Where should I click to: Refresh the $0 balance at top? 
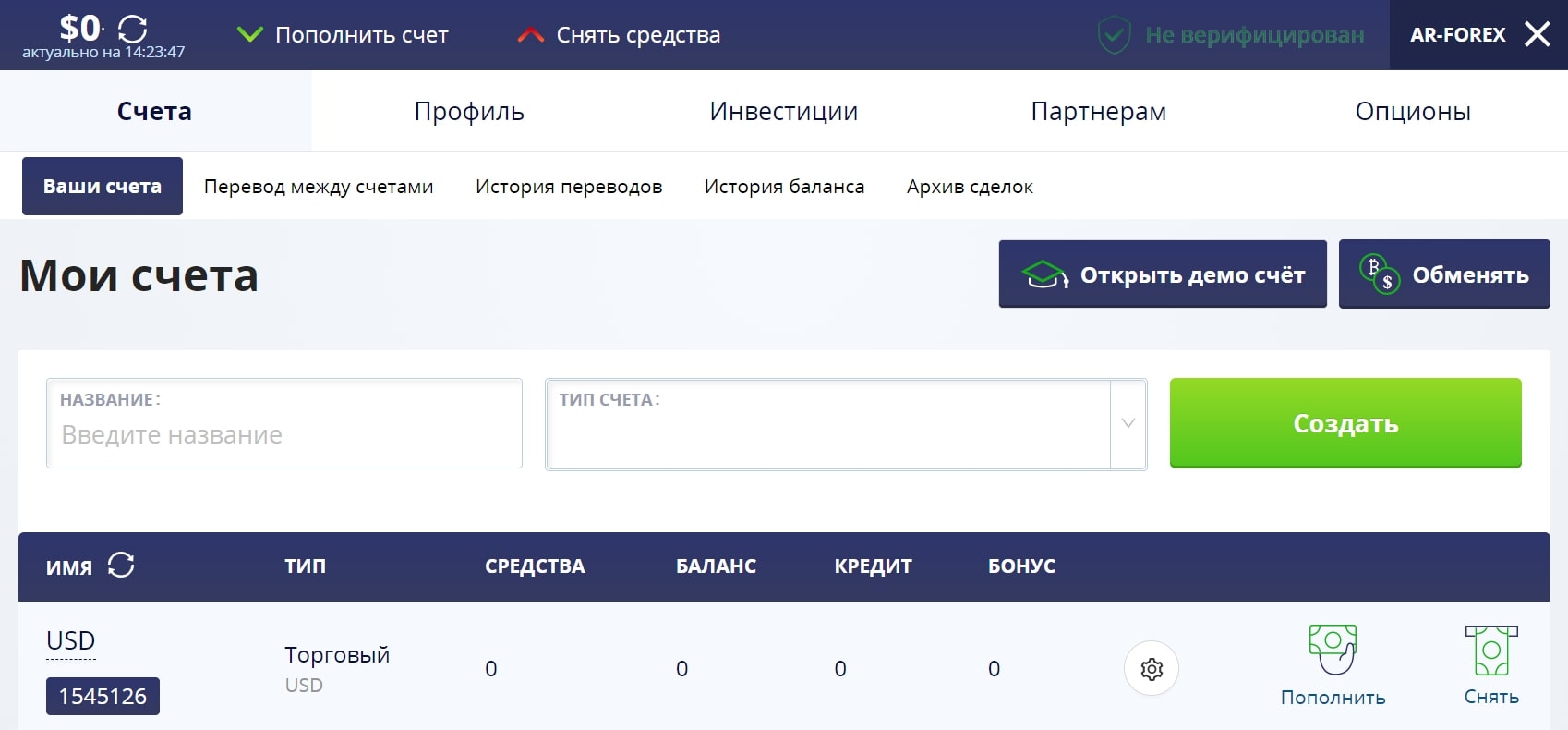click(133, 28)
